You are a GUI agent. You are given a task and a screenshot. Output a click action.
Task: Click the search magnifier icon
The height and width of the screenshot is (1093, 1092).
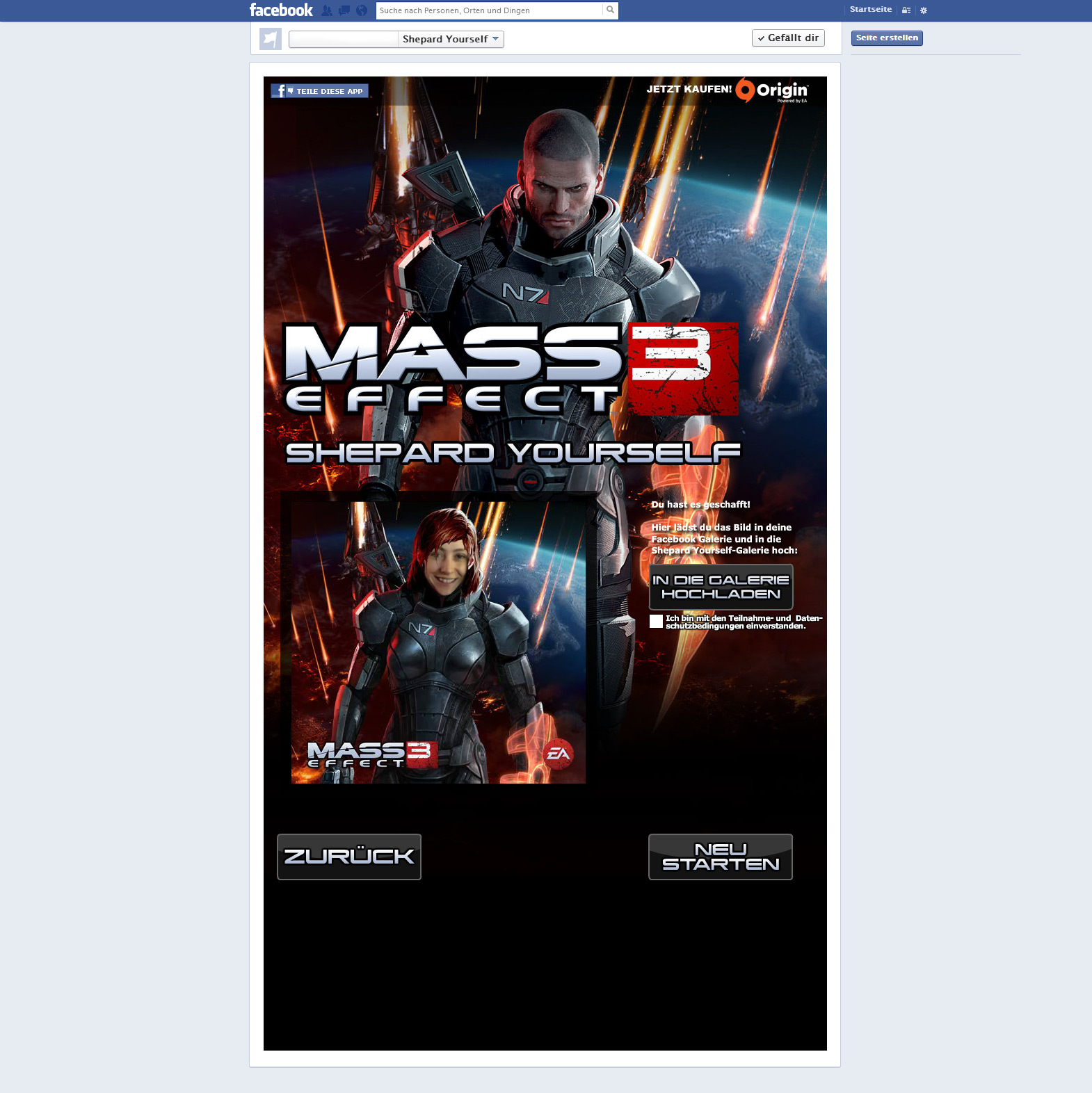[x=610, y=10]
